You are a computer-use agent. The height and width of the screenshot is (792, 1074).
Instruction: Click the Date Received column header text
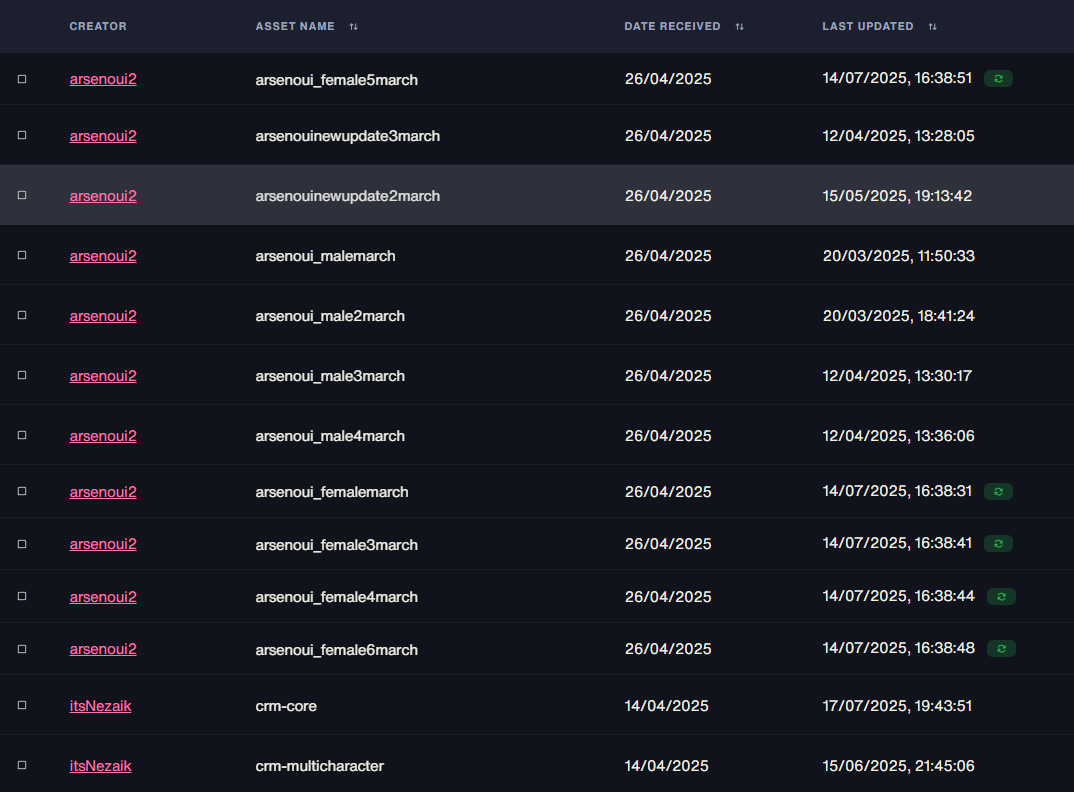click(x=673, y=26)
